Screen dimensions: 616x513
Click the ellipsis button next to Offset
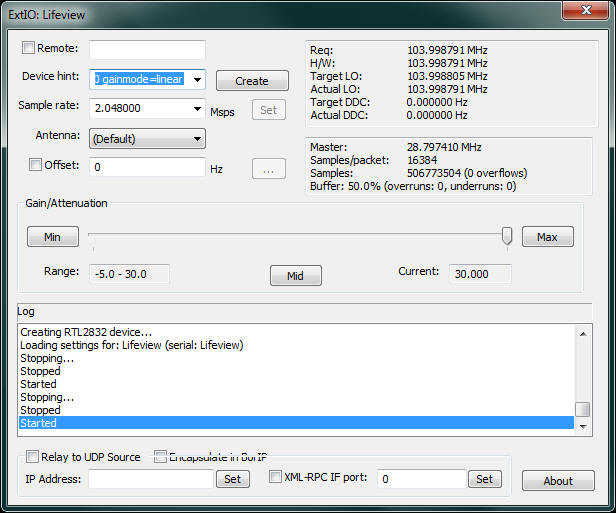click(x=269, y=169)
